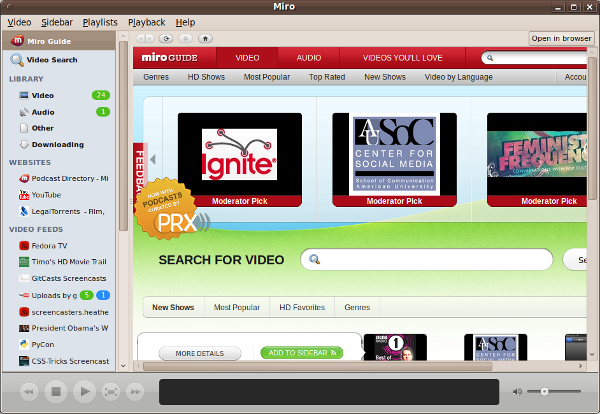Go to the guide home page
600x414 pixels.
[x=205, y=38]
